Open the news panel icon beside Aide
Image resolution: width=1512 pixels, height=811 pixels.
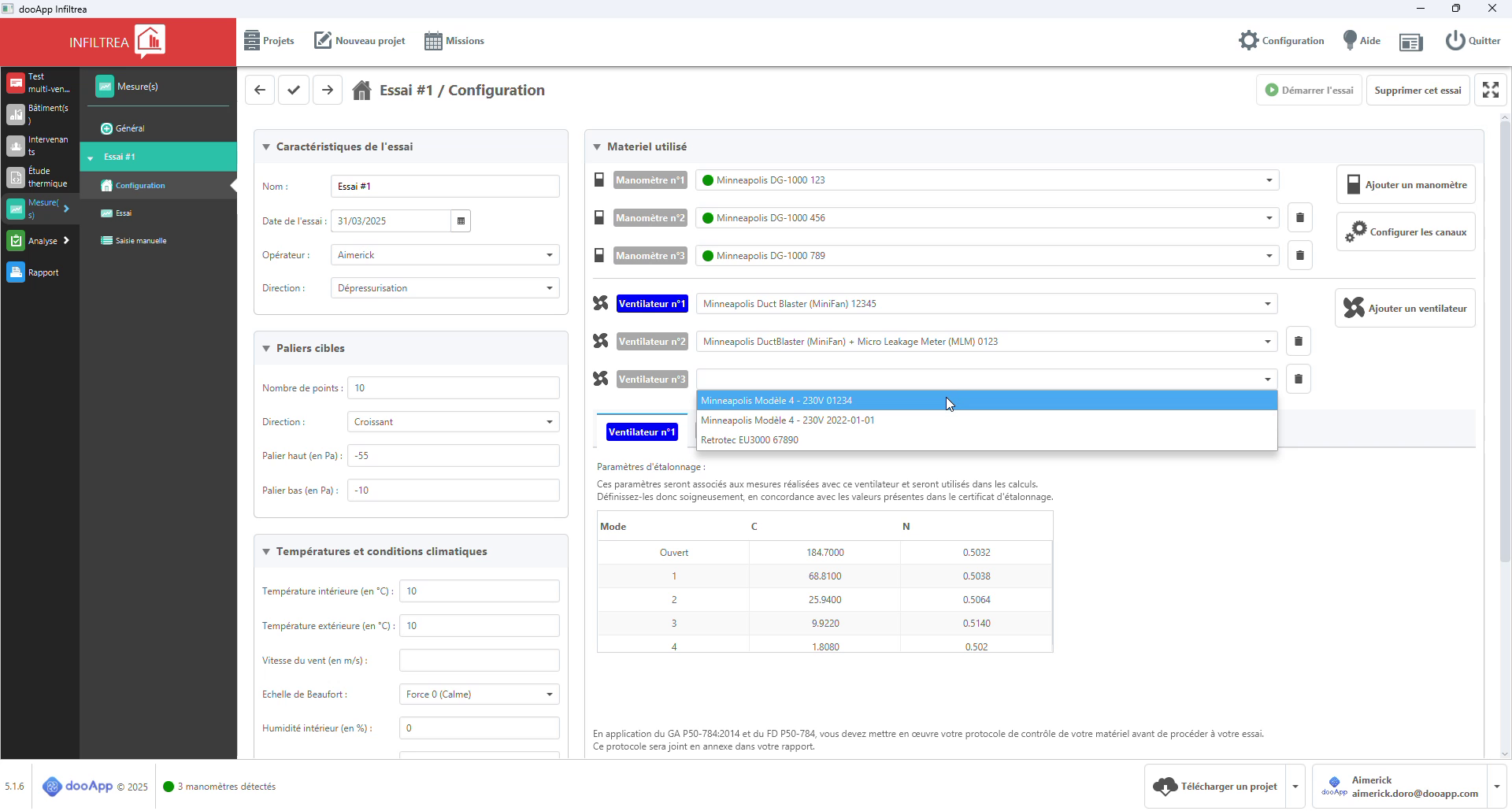[x=1410, y=42]
